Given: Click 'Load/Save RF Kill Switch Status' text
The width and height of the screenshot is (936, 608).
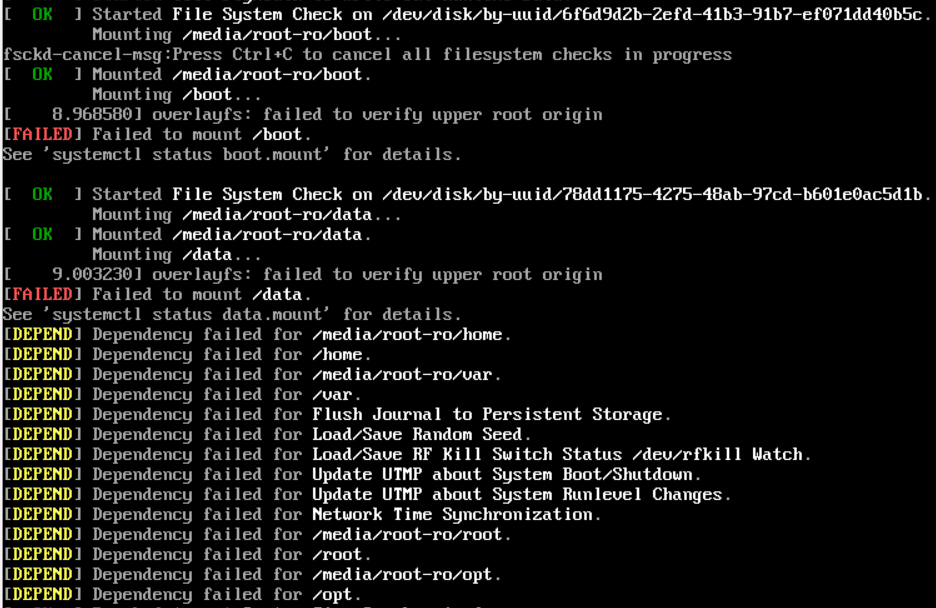Looking at the screenshot, I should coord(466,454).
